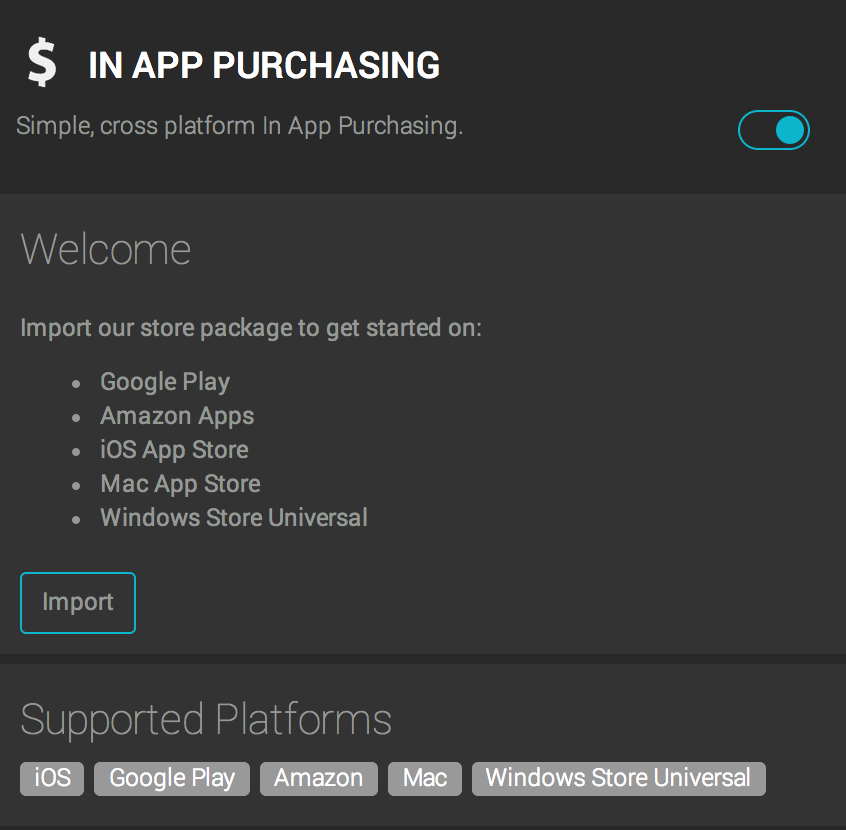This screenshot has height=830, width=846.
Task: Click Windows Store Universal in bulleted list
Action: (234, 518)
